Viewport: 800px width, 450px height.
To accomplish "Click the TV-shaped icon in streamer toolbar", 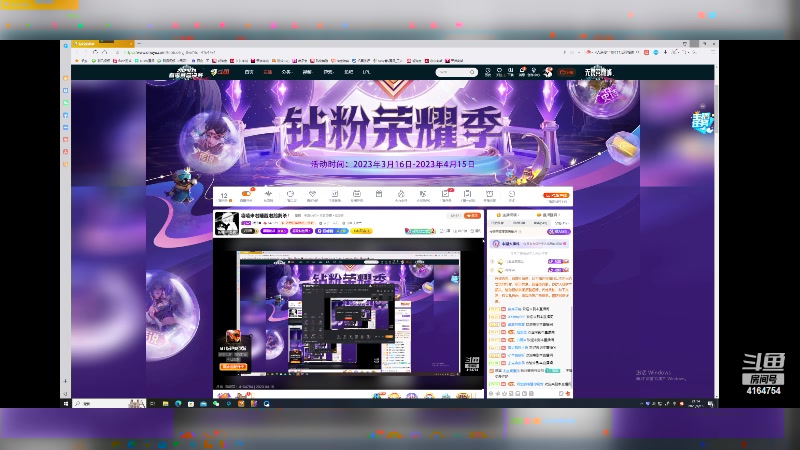I will click(357, 194).
